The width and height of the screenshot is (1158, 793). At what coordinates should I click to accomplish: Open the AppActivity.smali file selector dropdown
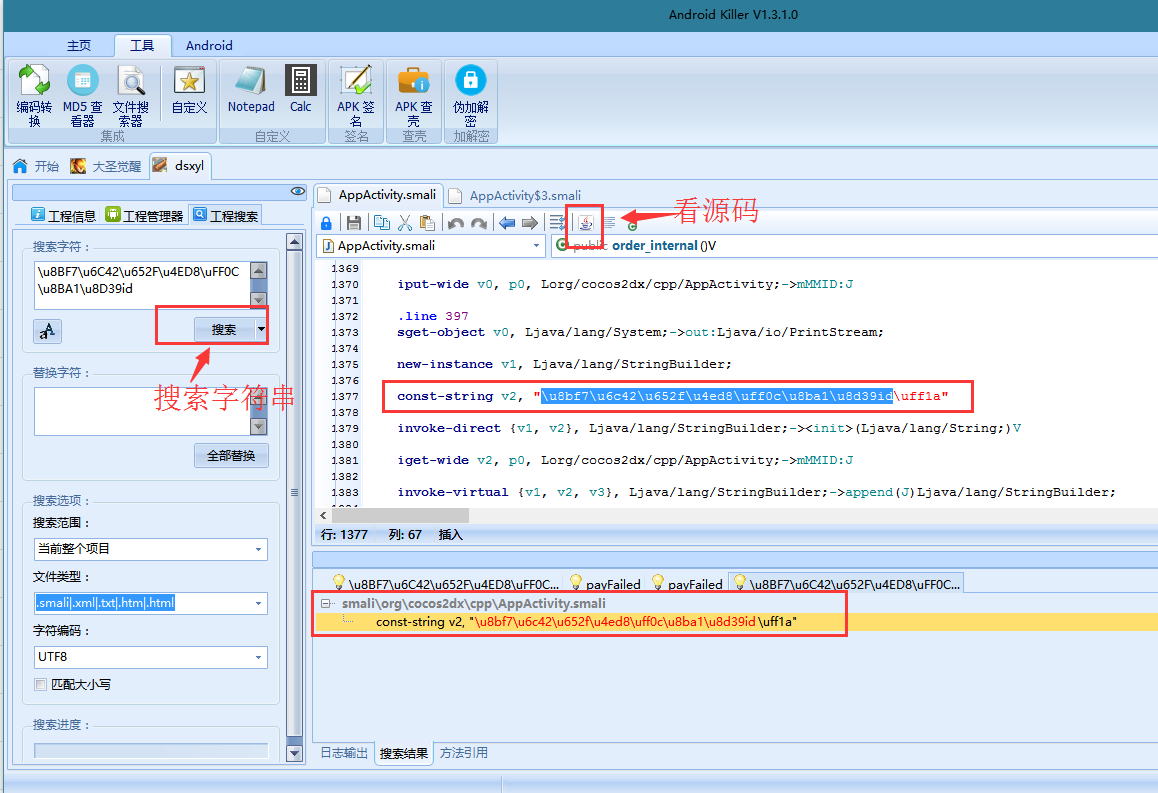(537, 246)
